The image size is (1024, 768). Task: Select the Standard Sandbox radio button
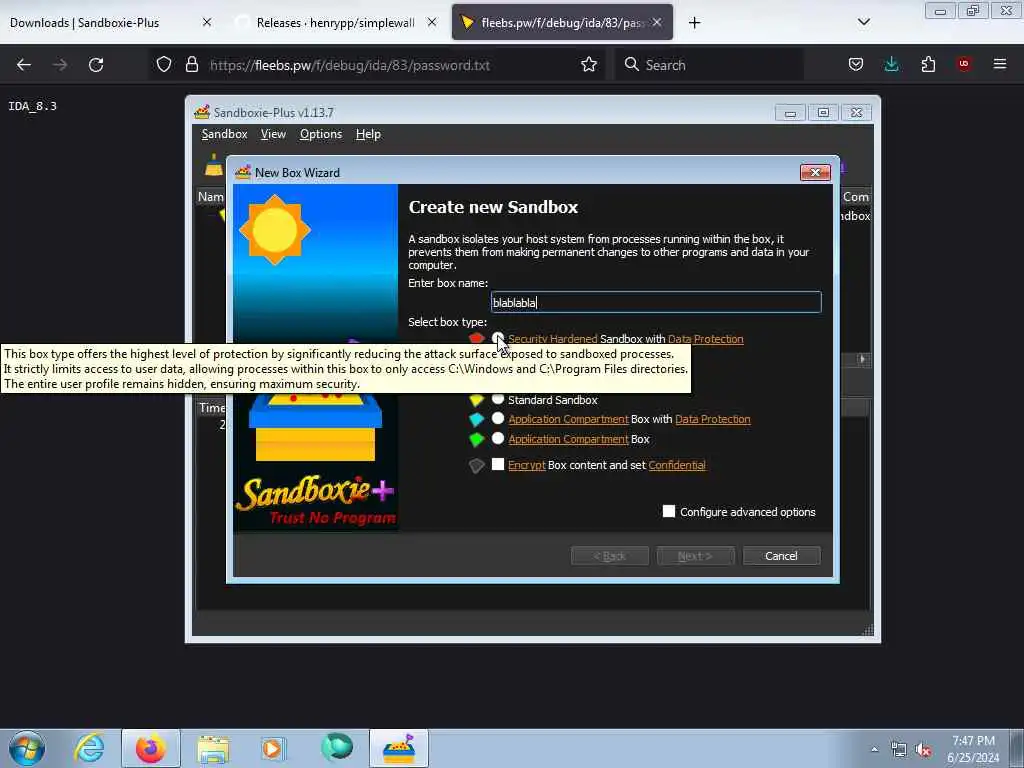[498, 399]
